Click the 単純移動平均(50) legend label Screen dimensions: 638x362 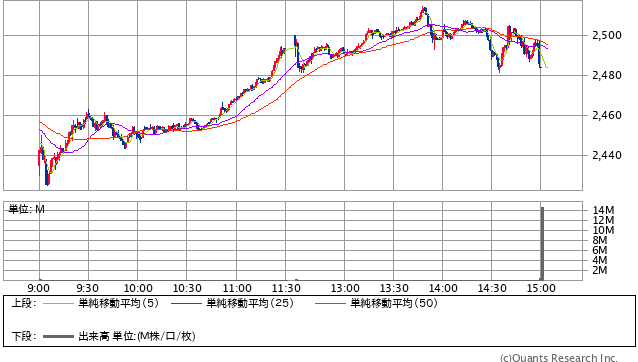pos(394,303)
